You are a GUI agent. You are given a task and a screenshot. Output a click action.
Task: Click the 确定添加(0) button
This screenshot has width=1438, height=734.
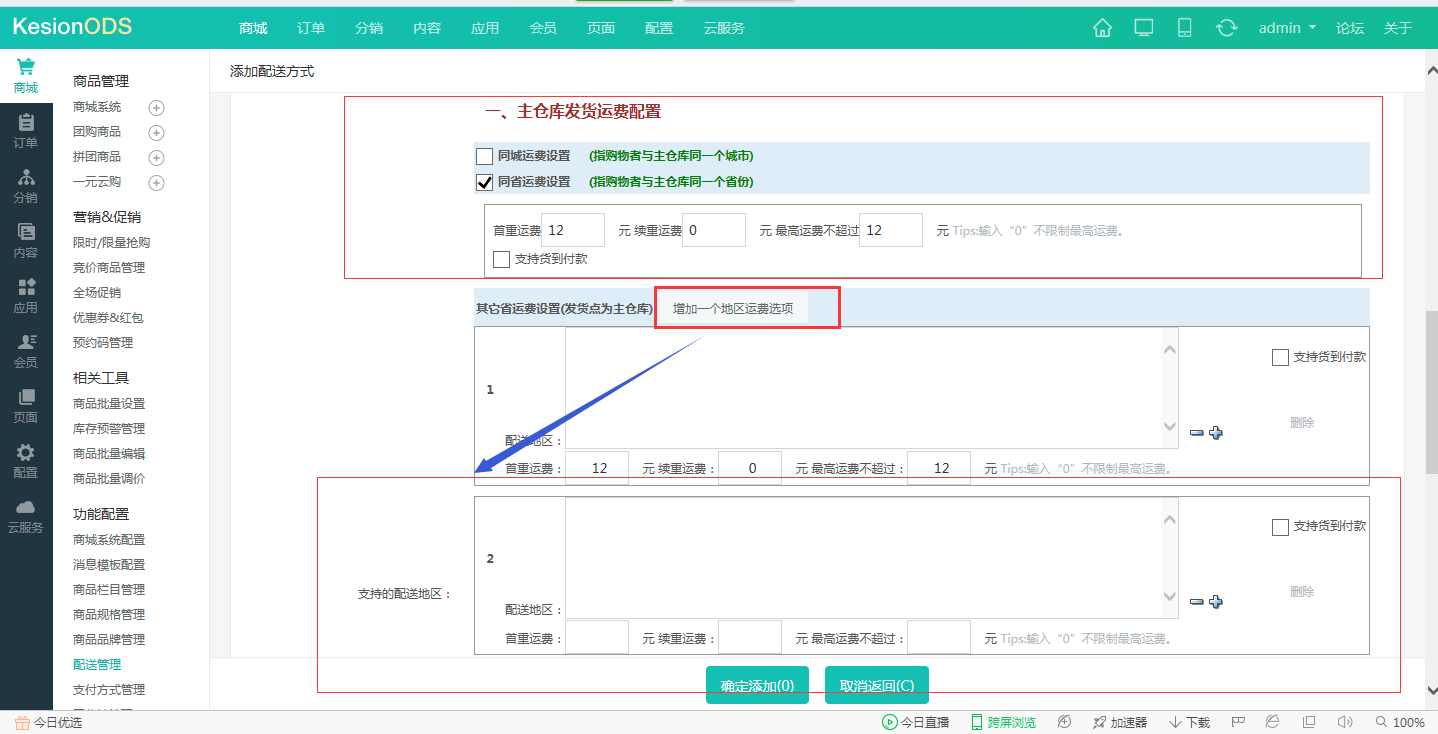(x=757, y=685)
